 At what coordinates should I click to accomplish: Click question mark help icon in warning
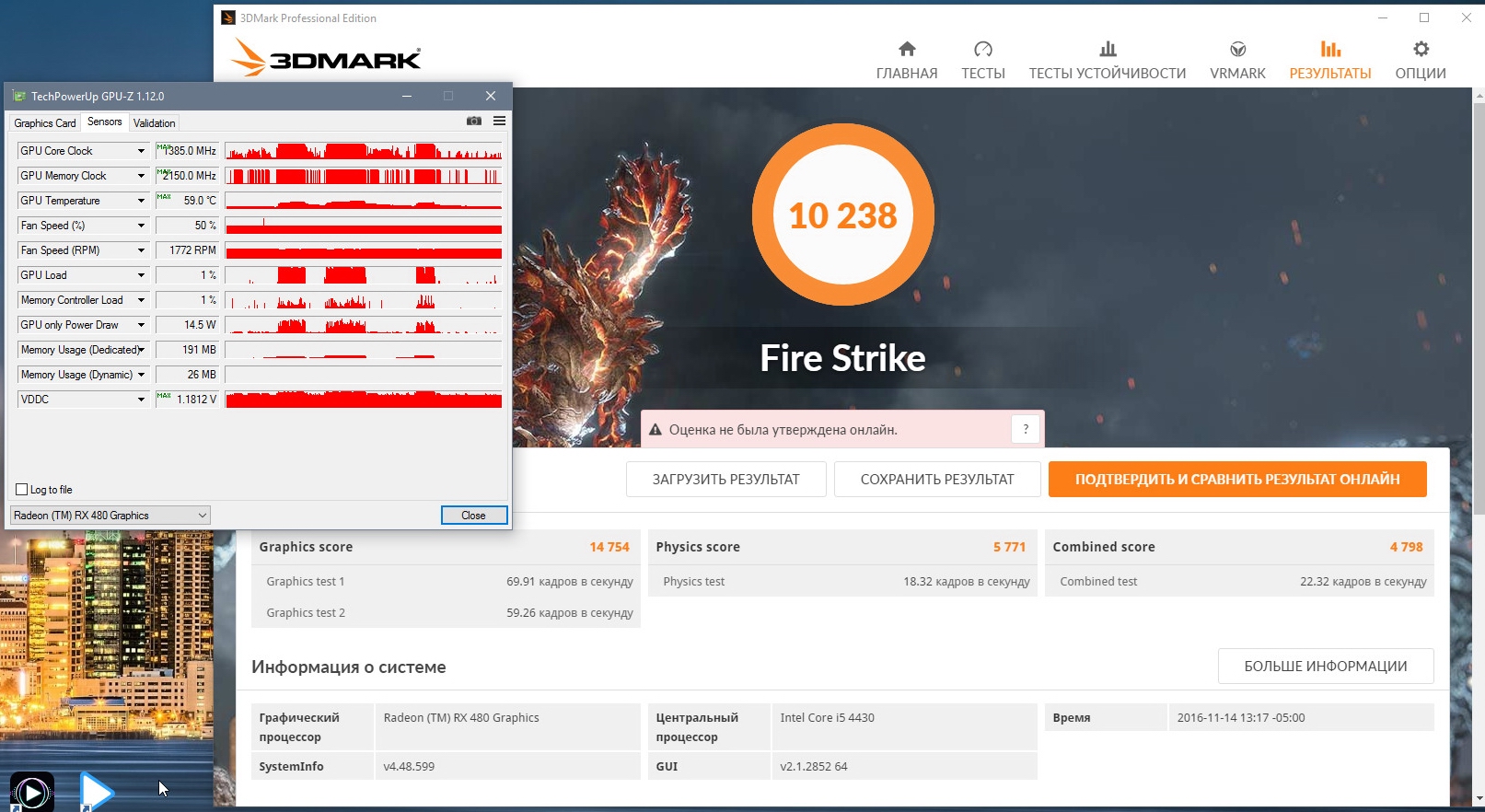click(x=1026, y=429)
